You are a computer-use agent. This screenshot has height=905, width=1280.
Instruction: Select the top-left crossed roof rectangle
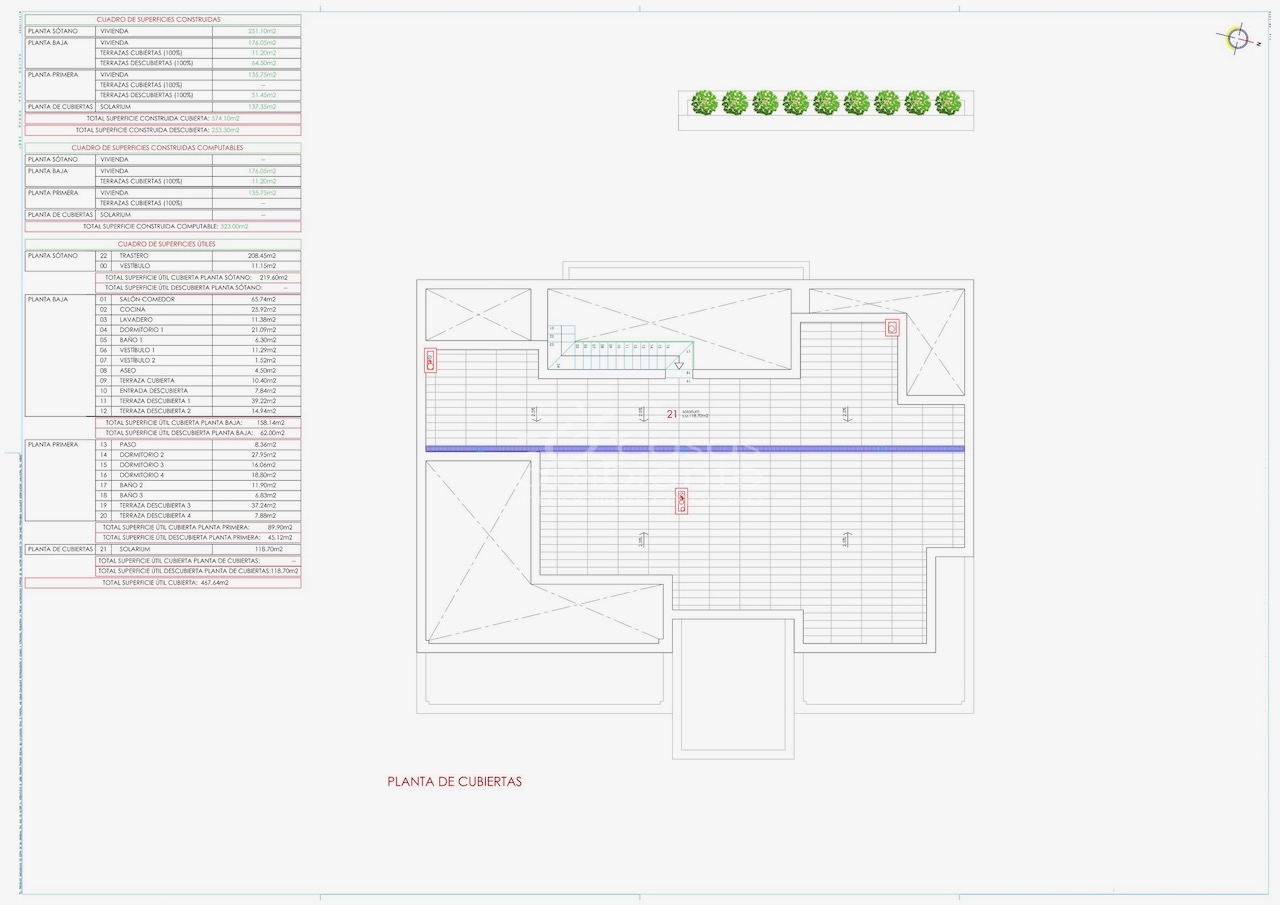click(x=478, y=315)
